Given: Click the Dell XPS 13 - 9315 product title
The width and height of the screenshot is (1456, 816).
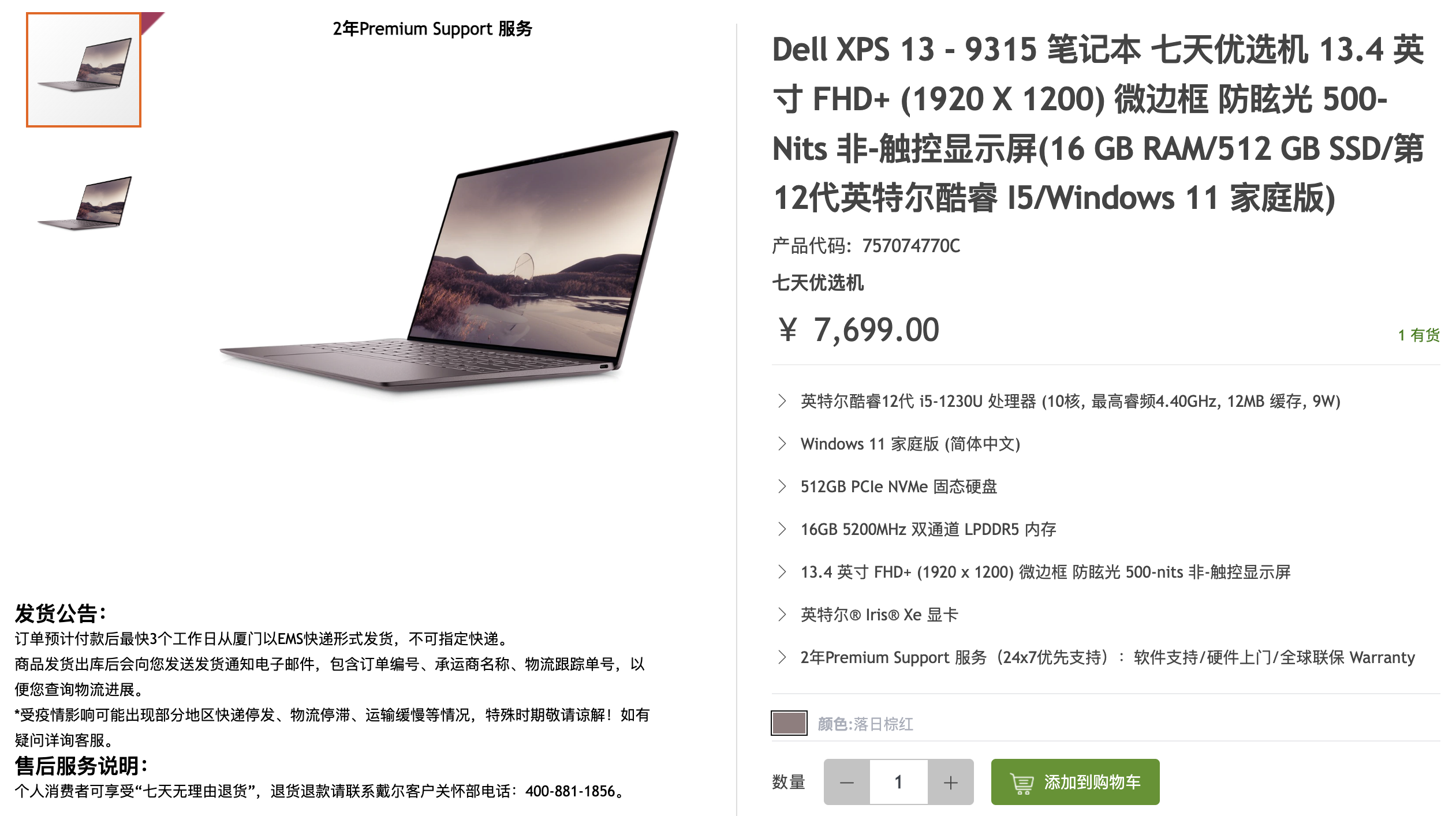Looking at the screenshot, I should pyautogui.click(x=1098, y=123).
